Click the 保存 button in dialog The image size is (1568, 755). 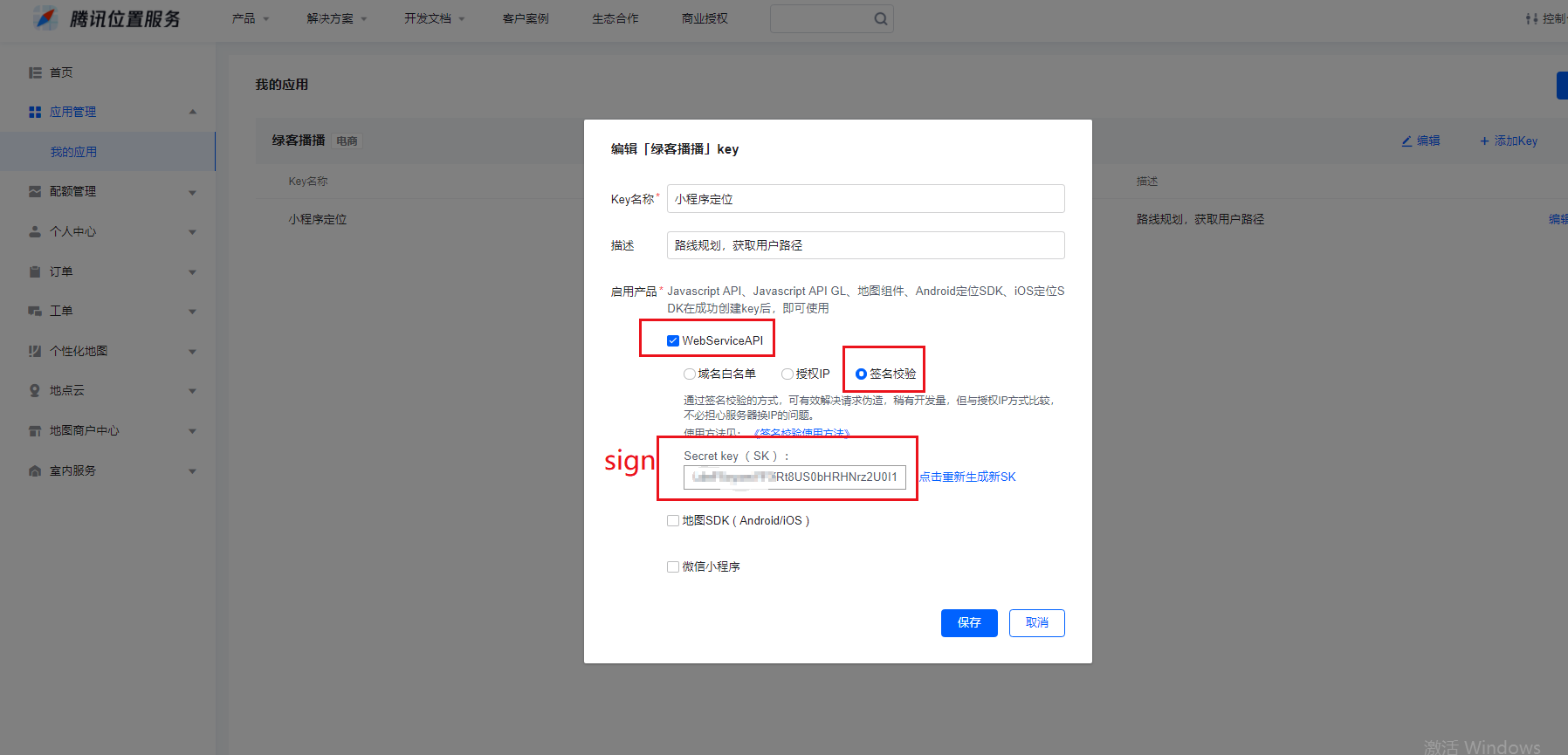pyautogui.click(x=969, y=623)
